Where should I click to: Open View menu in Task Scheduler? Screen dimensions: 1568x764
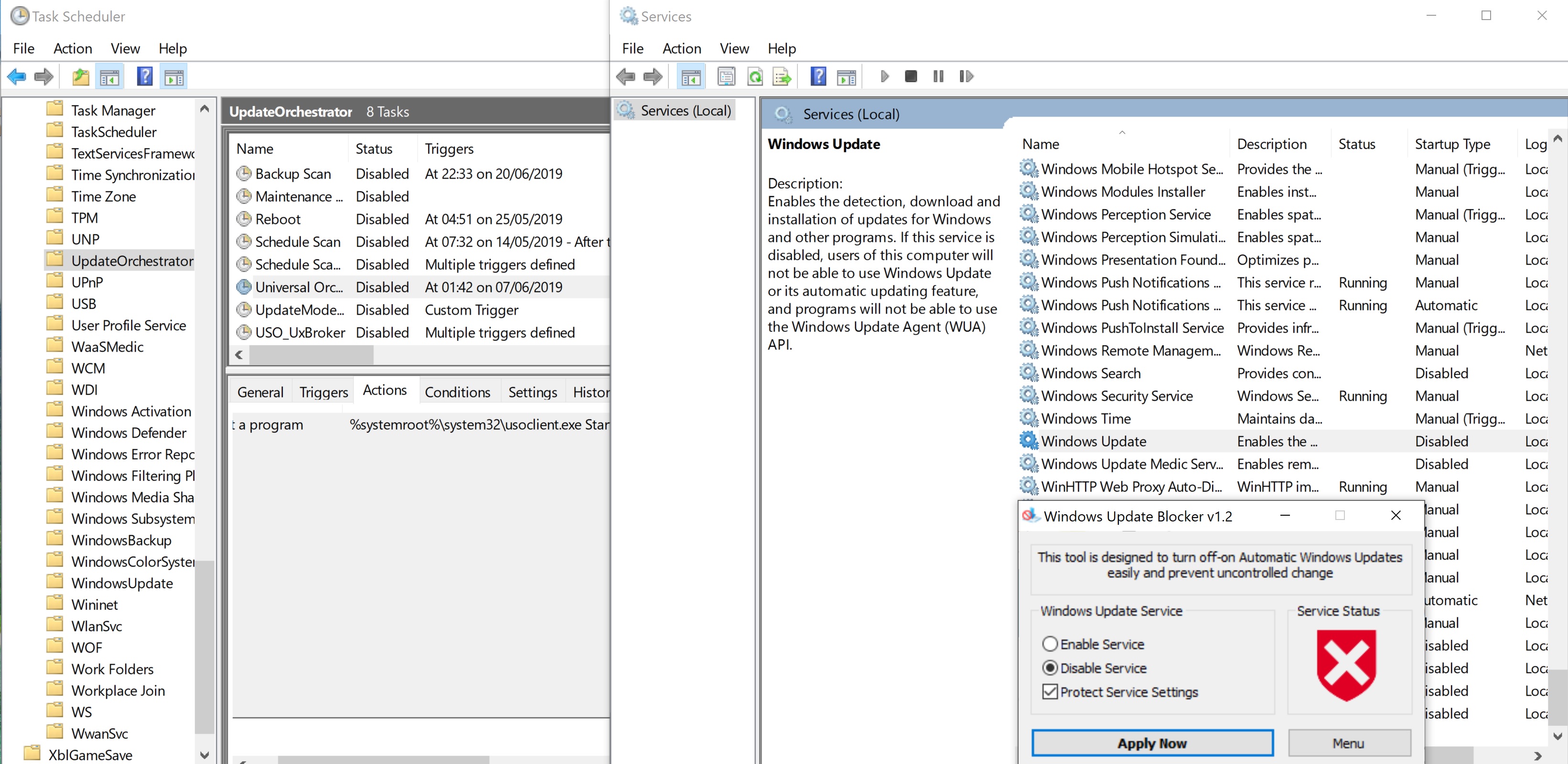(125, 48)
